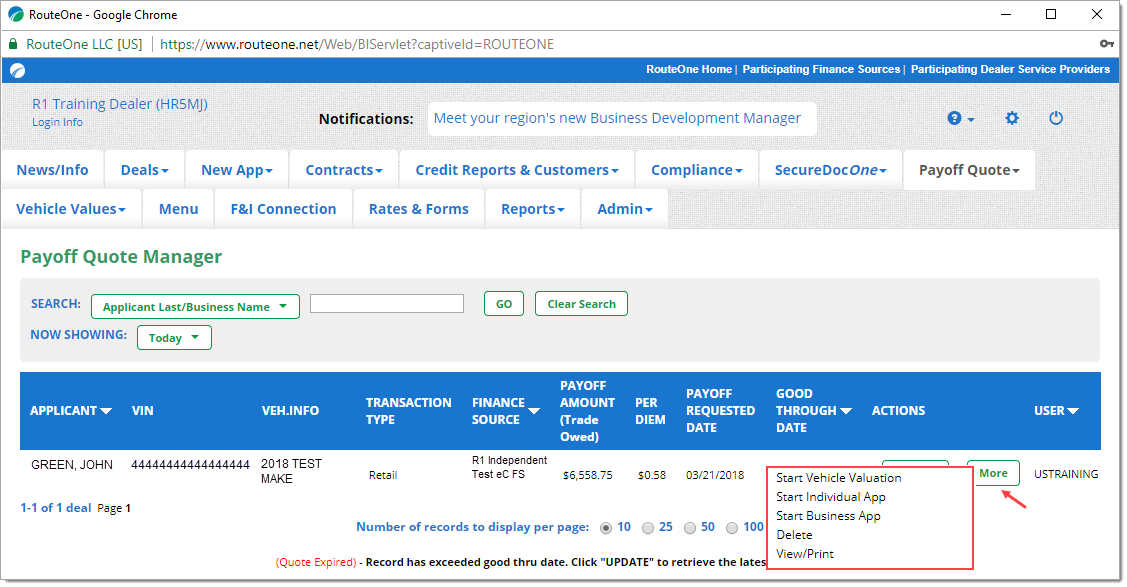Viewport: 1127px width, 587px height.
Task: Choose Start Individual App from More menu
Action: tap(831, 497)
